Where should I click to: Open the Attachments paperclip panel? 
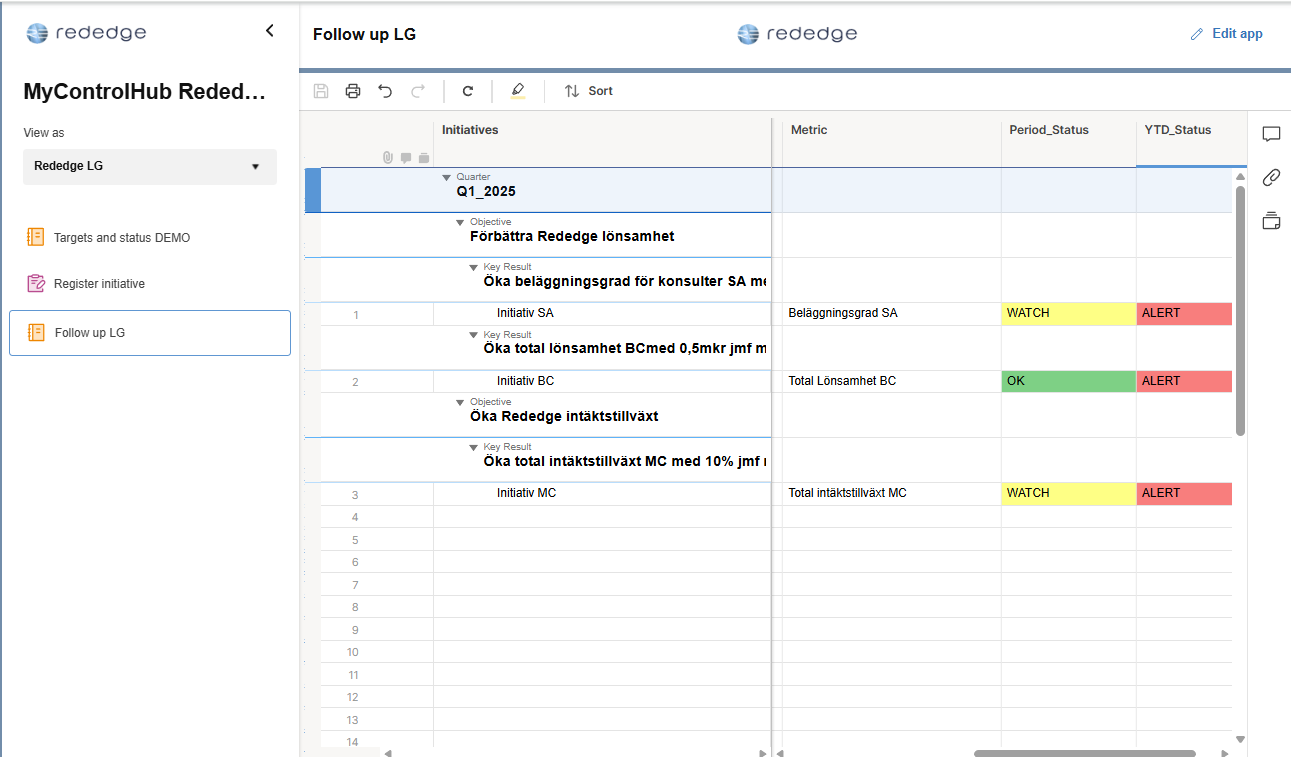pos(1271,178)
